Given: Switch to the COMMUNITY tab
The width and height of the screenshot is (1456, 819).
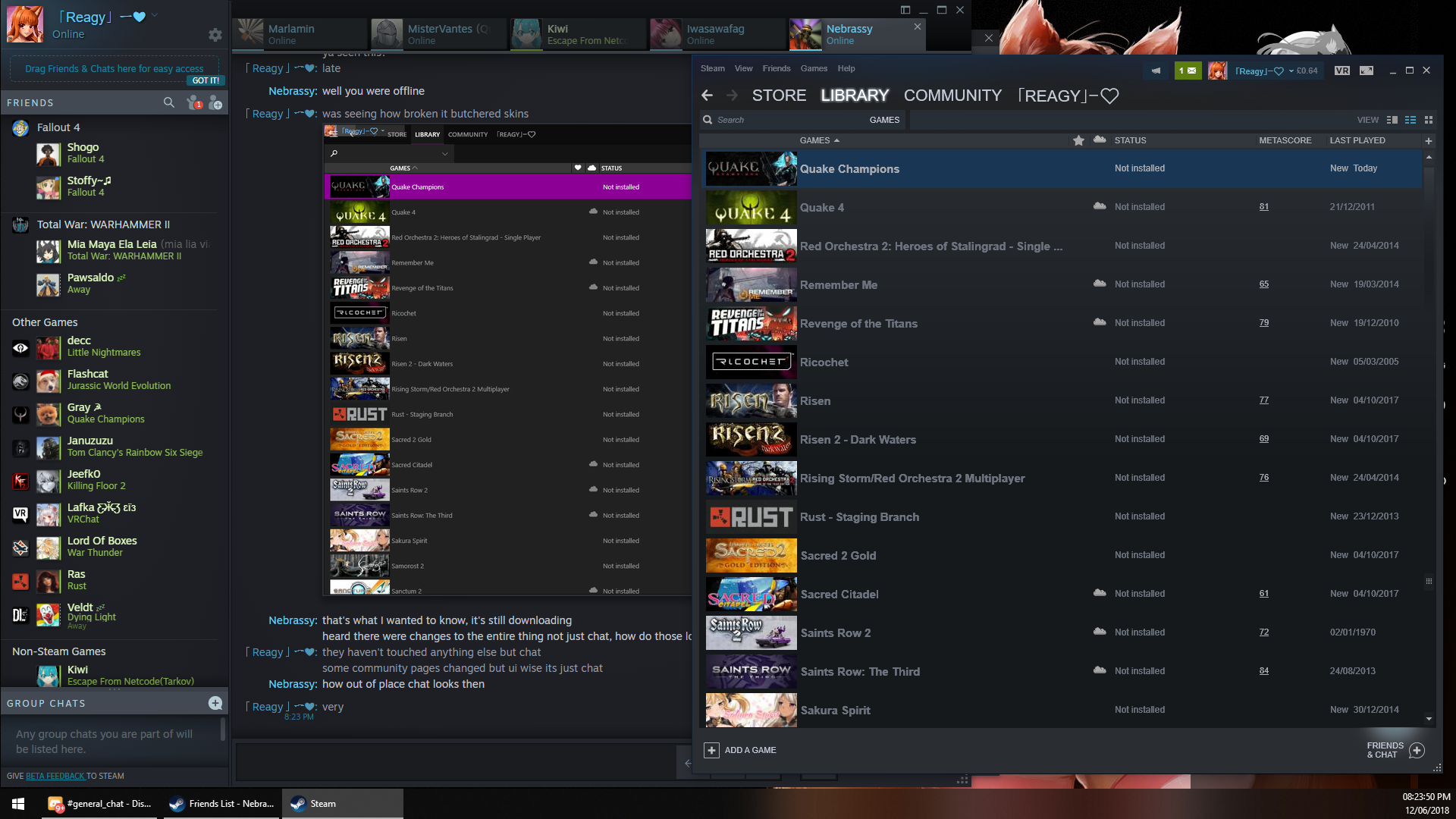Looking at the screenshot, I should [952, 96].
